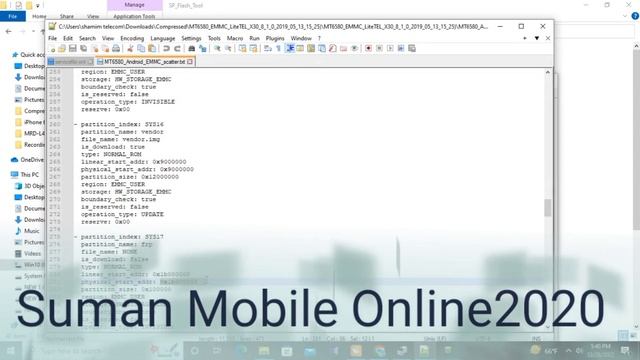The height and width of the screenshot is (360, 640).
Task: Toggle synchronized vertical scrolling
Action: 242,49
